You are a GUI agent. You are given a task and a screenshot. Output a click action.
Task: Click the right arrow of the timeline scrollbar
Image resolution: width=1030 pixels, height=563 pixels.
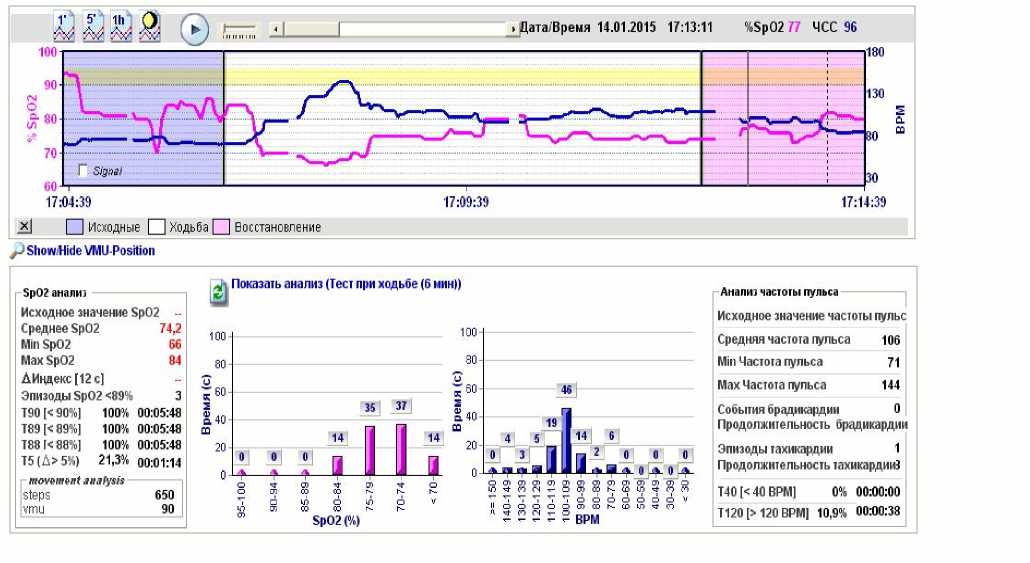(511, 29)
